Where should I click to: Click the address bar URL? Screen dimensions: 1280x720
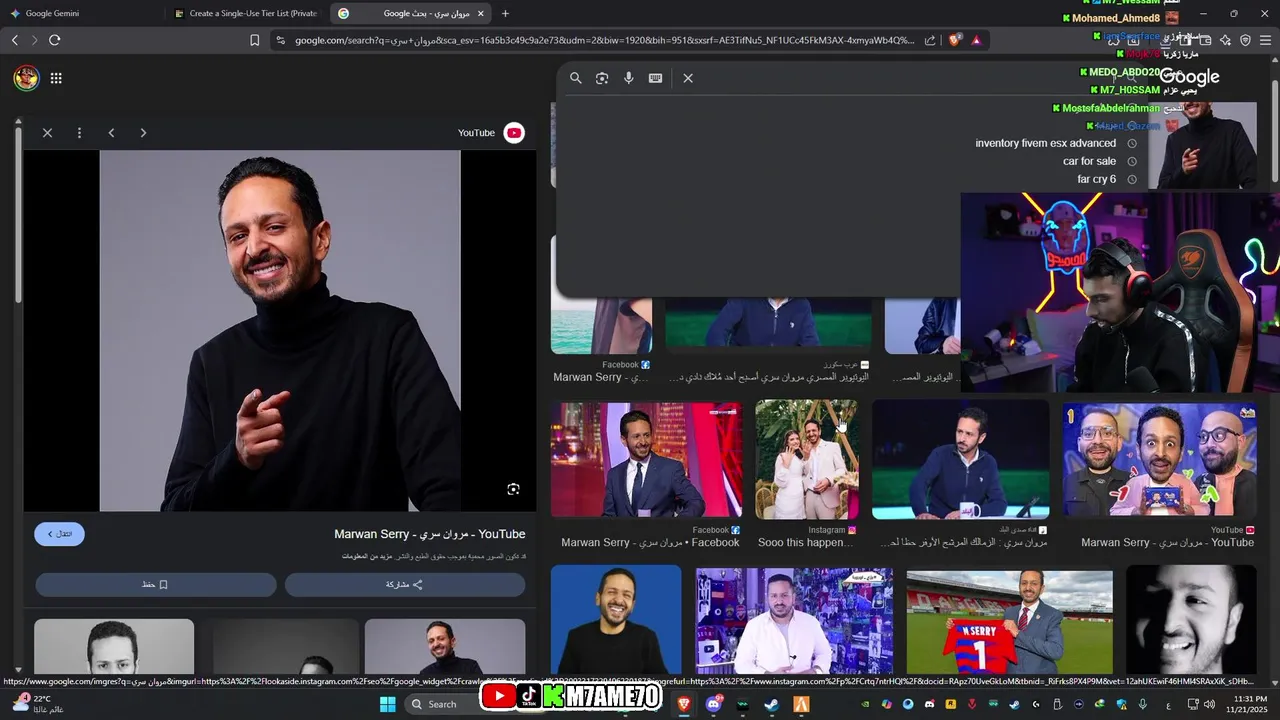tap(604, 40)
